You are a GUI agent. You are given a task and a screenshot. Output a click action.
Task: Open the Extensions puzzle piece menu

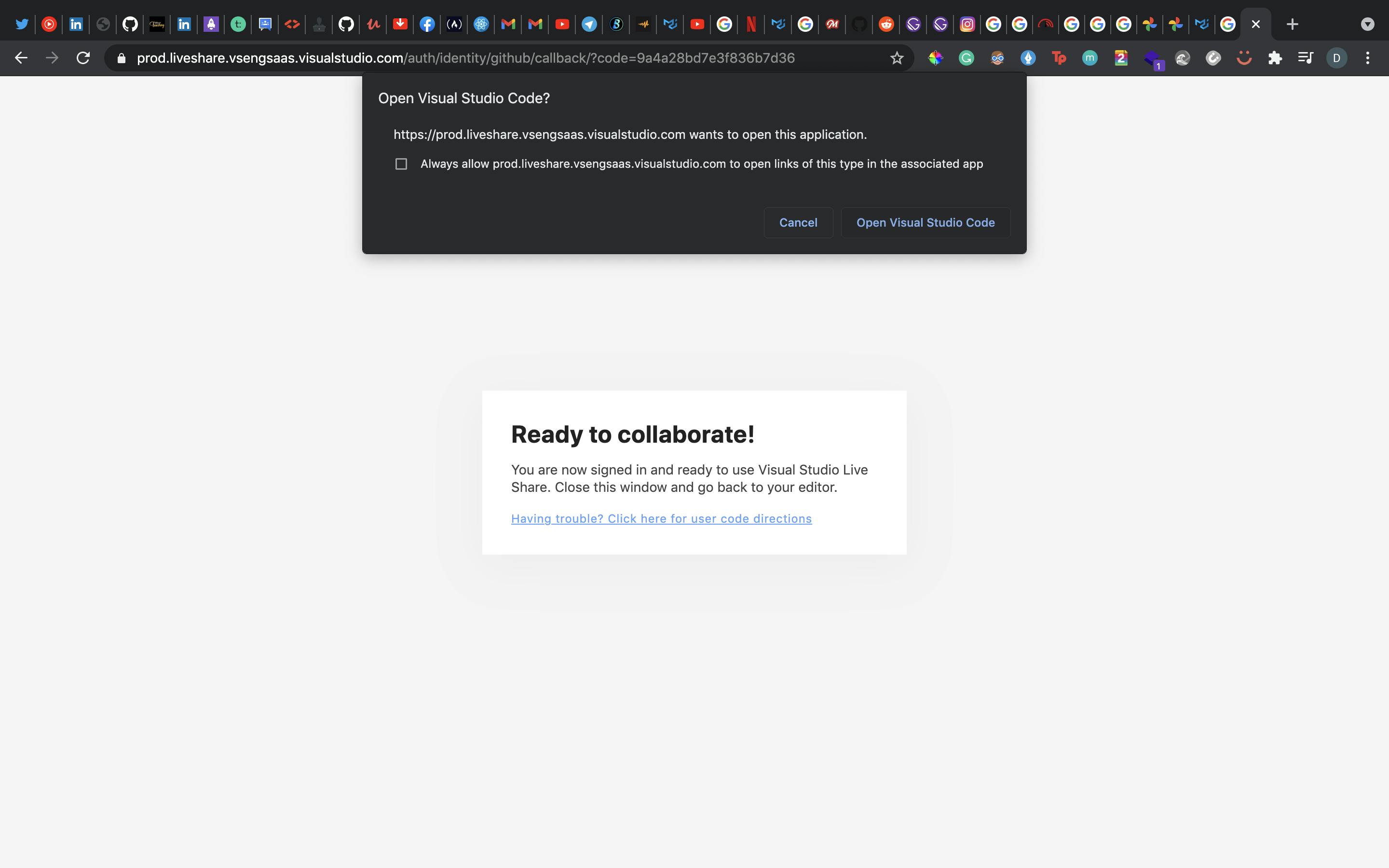[x=1275, y=58]
